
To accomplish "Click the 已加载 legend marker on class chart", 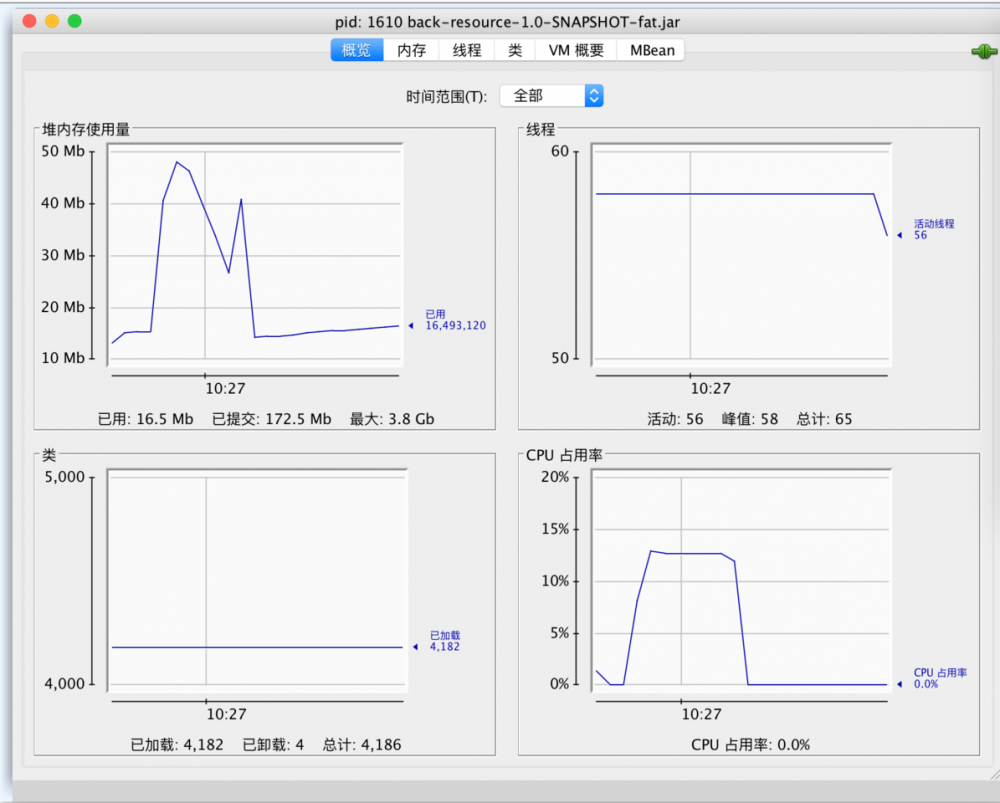I will pos(414,647).
